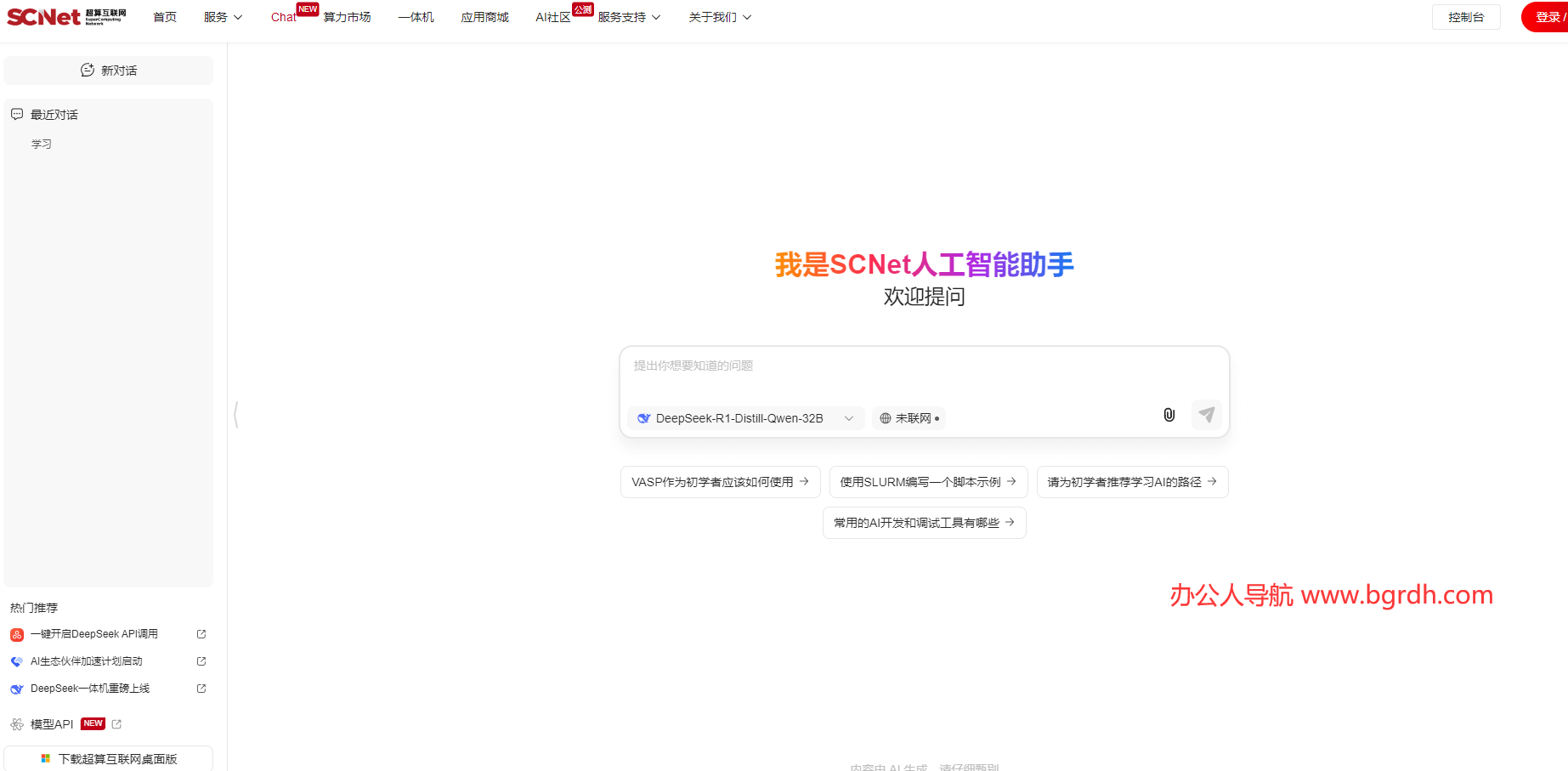Open the 服务 dropdown menu
This screenshot has height=771, width=1568.
(223, 16)
